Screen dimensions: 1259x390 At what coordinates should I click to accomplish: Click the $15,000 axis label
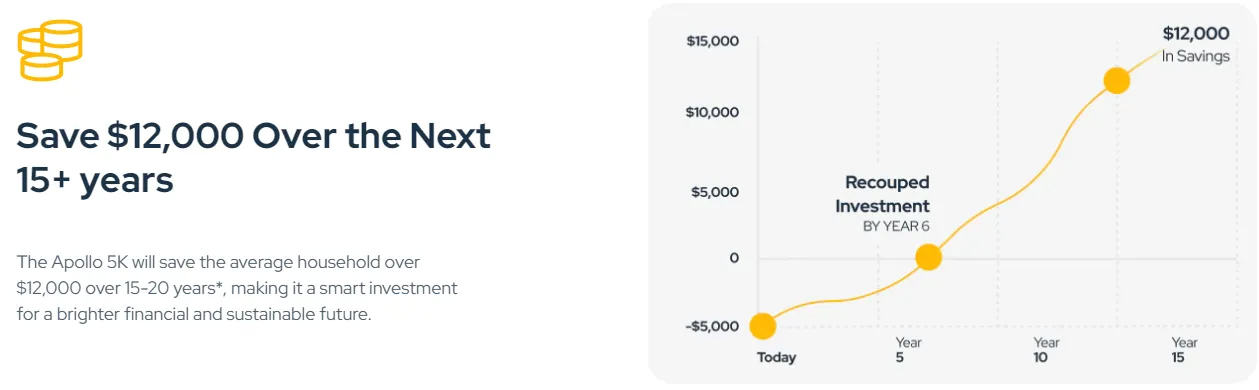pyautogui.click(x=713, y=41)
